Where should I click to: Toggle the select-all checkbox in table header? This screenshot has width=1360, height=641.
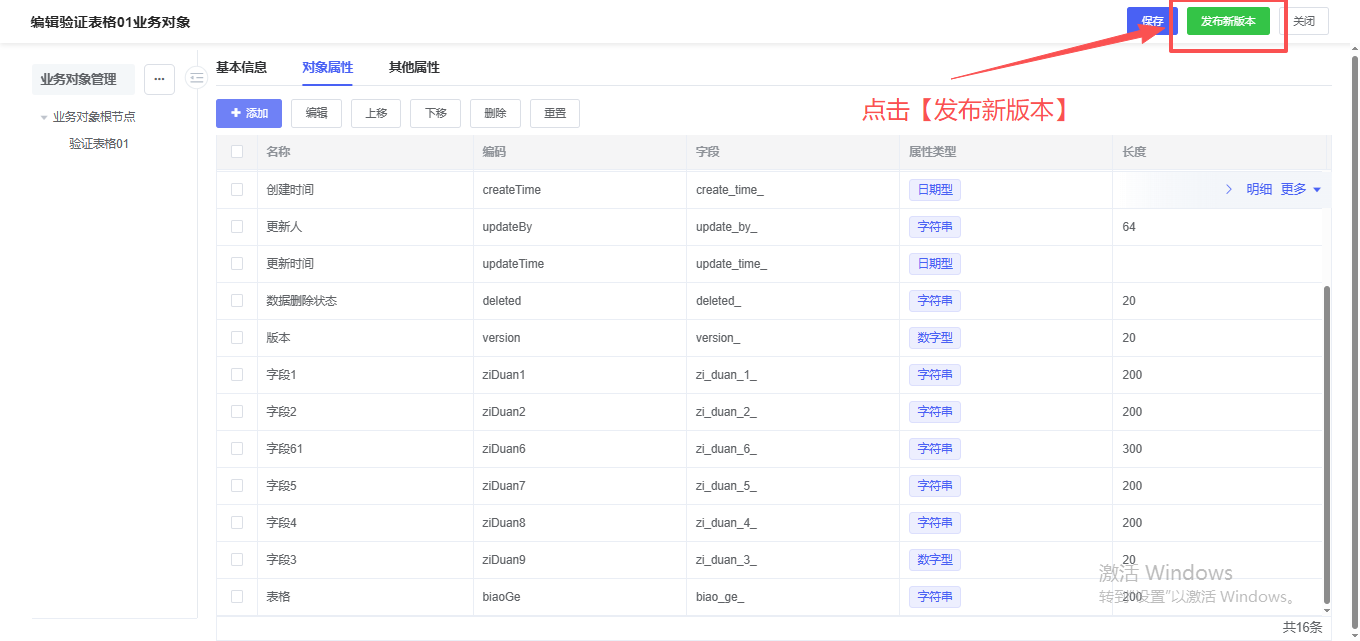click(x=237, y=152)
